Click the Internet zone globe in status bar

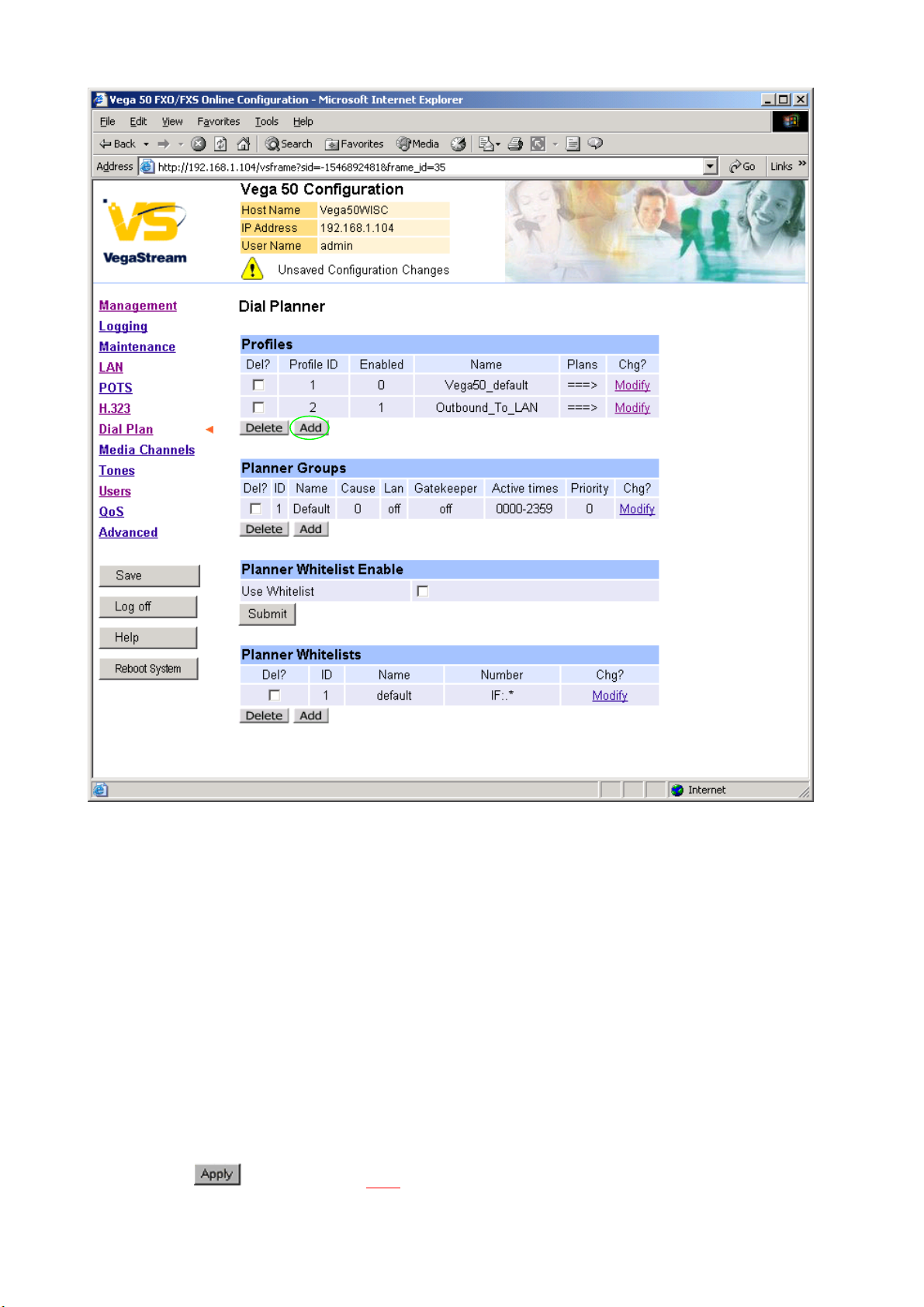(x=677, y=790)
